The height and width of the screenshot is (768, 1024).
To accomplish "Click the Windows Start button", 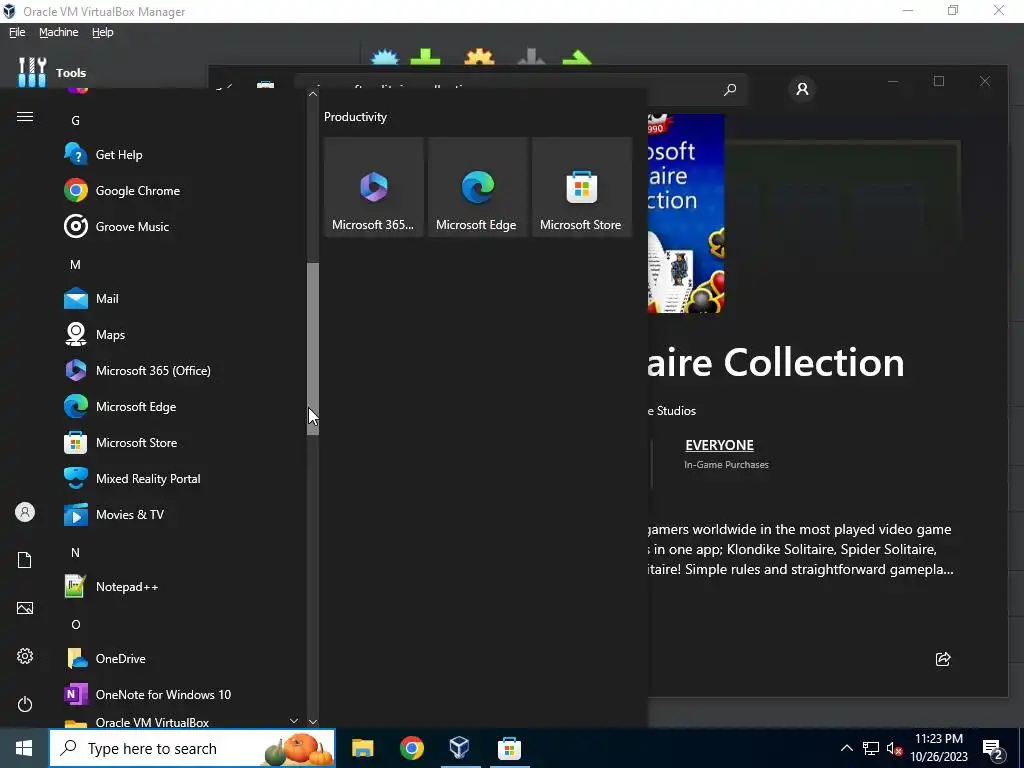I will tap(24, 748).
